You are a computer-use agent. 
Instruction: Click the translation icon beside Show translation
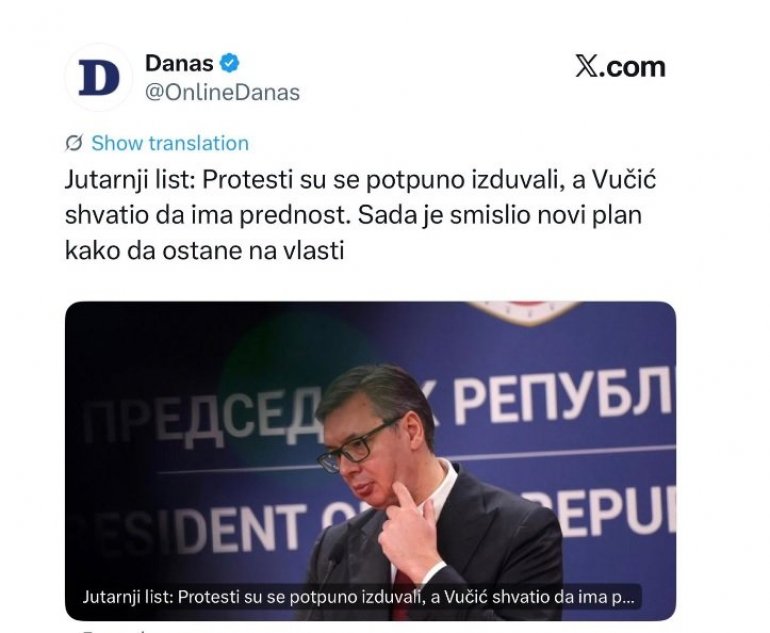74,143
